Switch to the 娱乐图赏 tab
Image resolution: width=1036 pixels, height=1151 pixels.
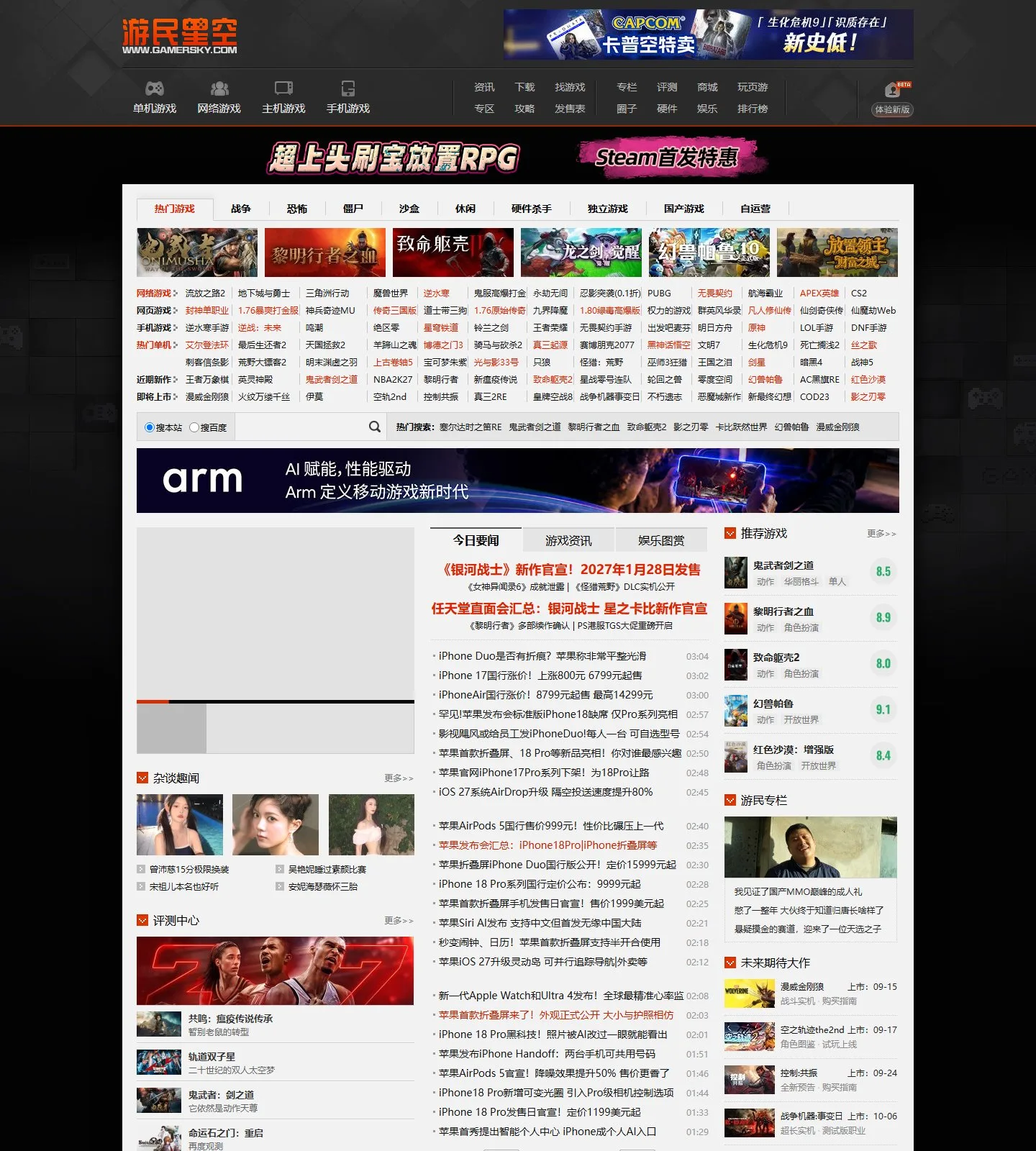tap(661, 540)
